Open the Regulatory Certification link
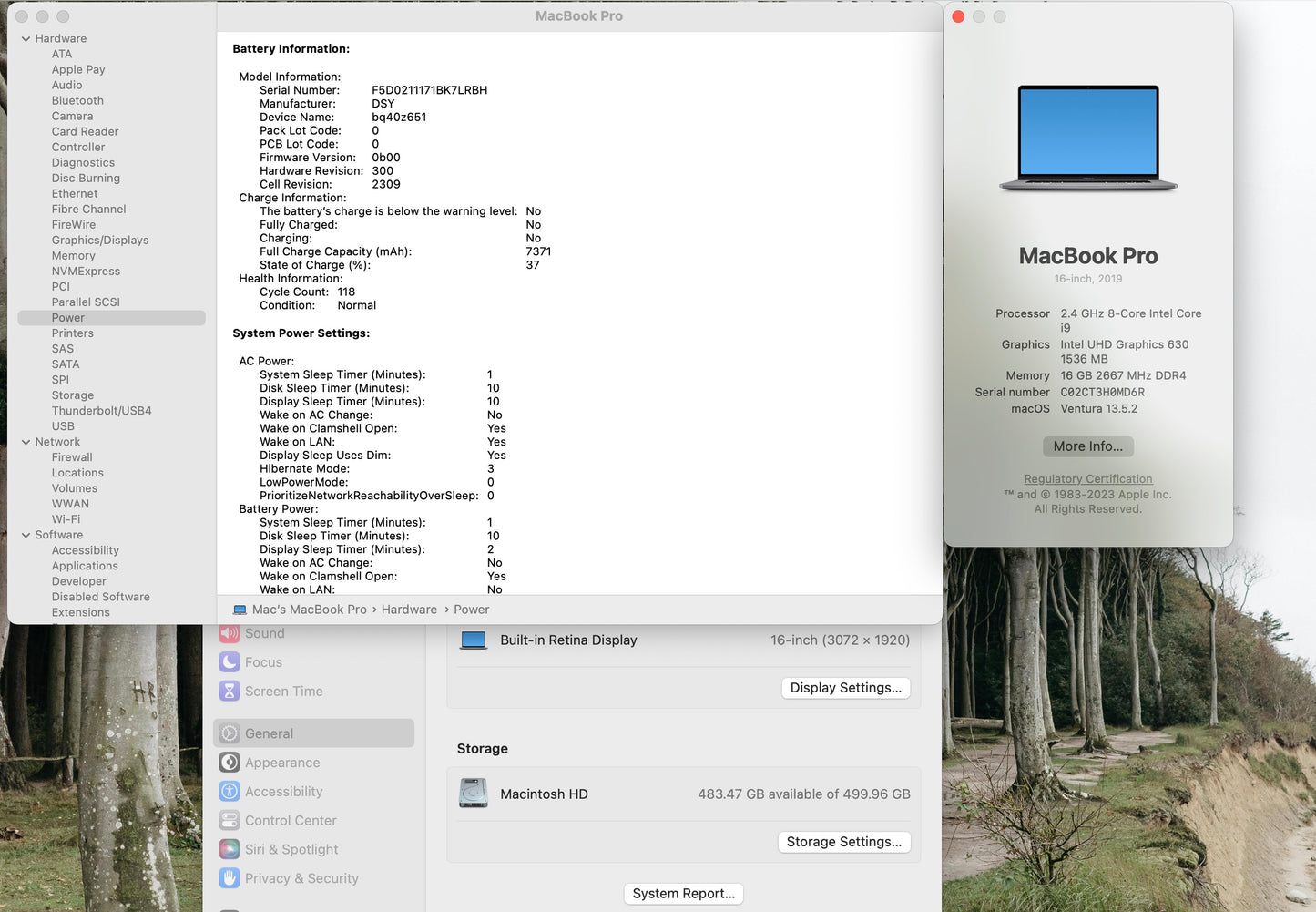 1087,479
